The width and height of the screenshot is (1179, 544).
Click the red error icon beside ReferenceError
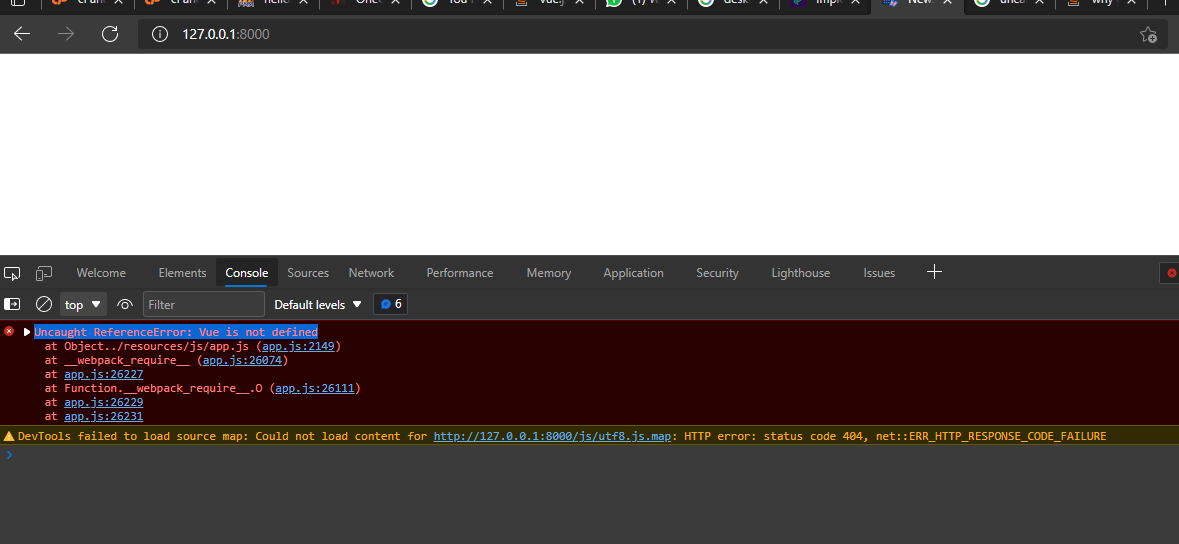pyautogui.click(x=9, y=331)
